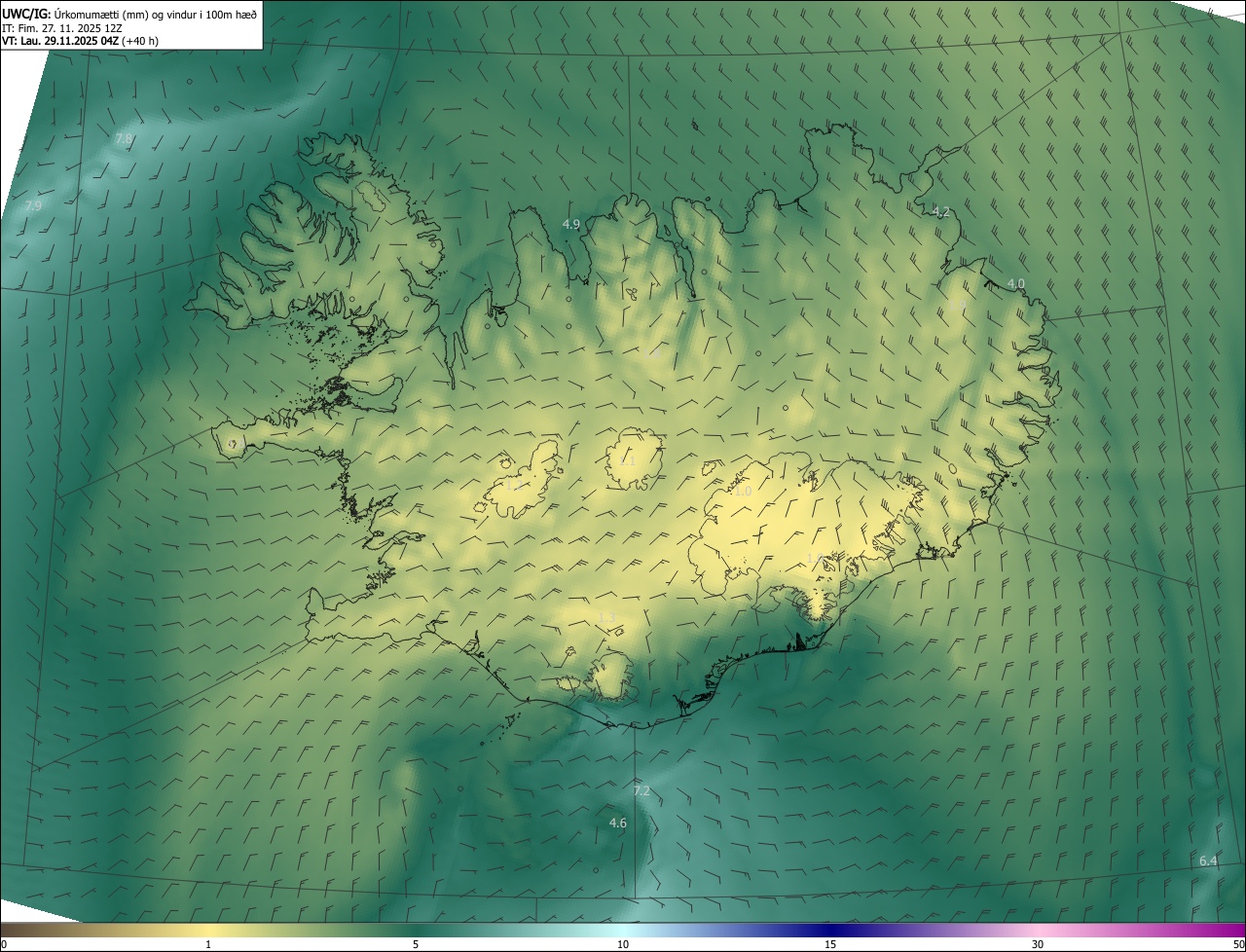Click the 7.9 value label on the map
1246x952 pixels.
(33, 205)
